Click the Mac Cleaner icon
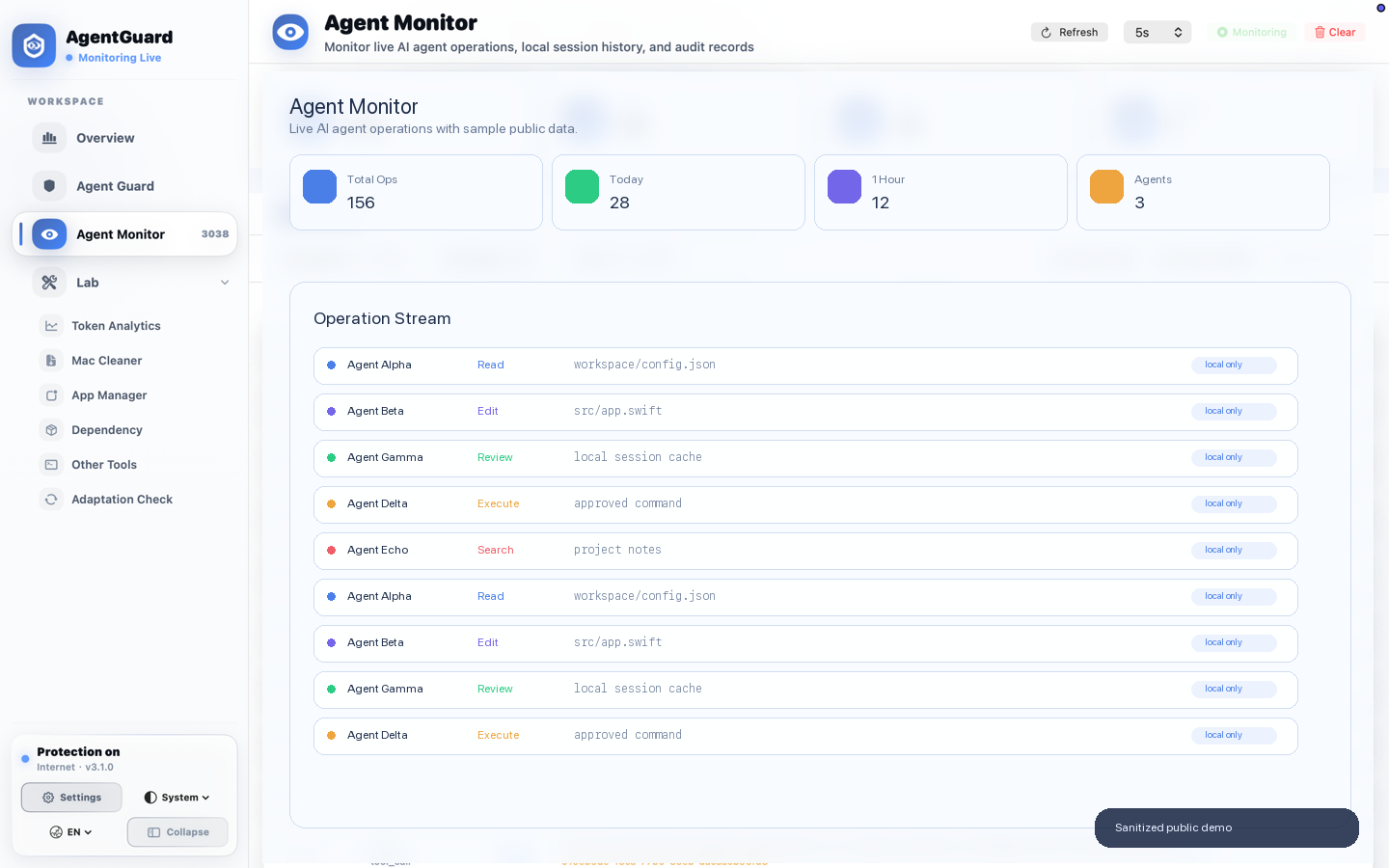Viewport: 1389px width, 868px height. 51,361
